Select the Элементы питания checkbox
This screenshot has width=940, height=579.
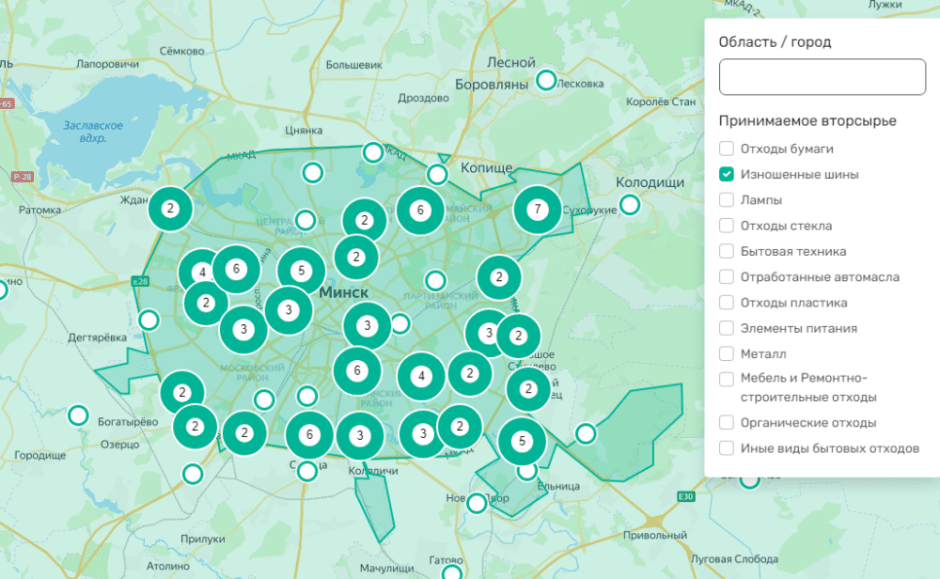727,328
